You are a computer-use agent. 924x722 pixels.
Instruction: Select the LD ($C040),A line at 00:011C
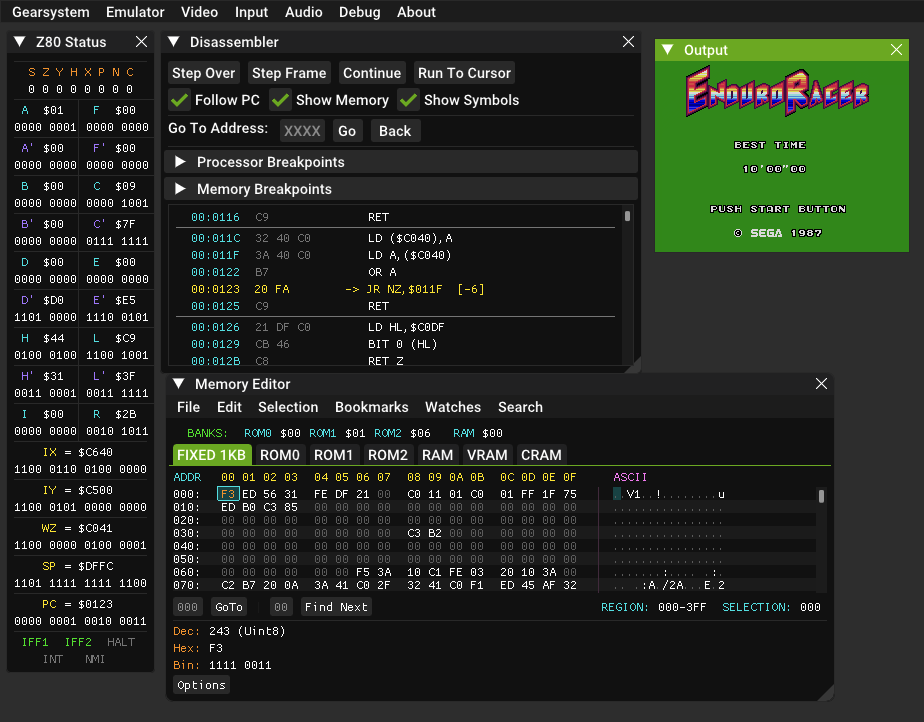[395, 238]
